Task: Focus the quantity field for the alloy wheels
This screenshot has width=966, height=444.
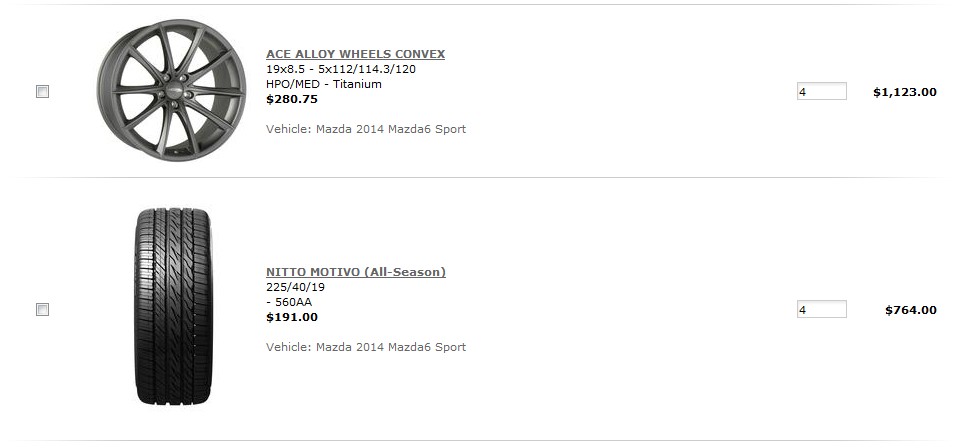Action: point(821,91)
